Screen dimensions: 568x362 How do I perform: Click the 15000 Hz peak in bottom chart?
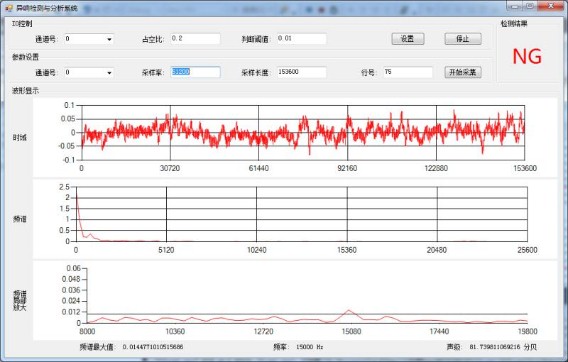click(349, 311)
